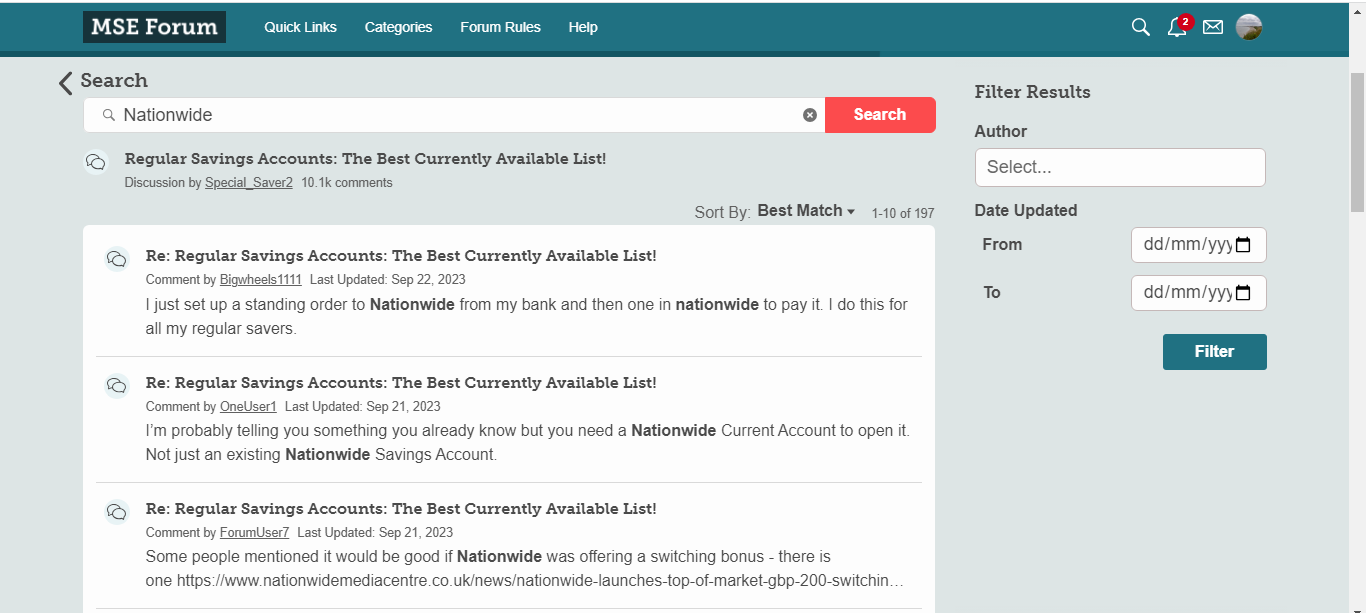This screenshot has height=613, width=1366.
Task: Click the magnifier icon inside search box
Action: click(x=108, y=115)
